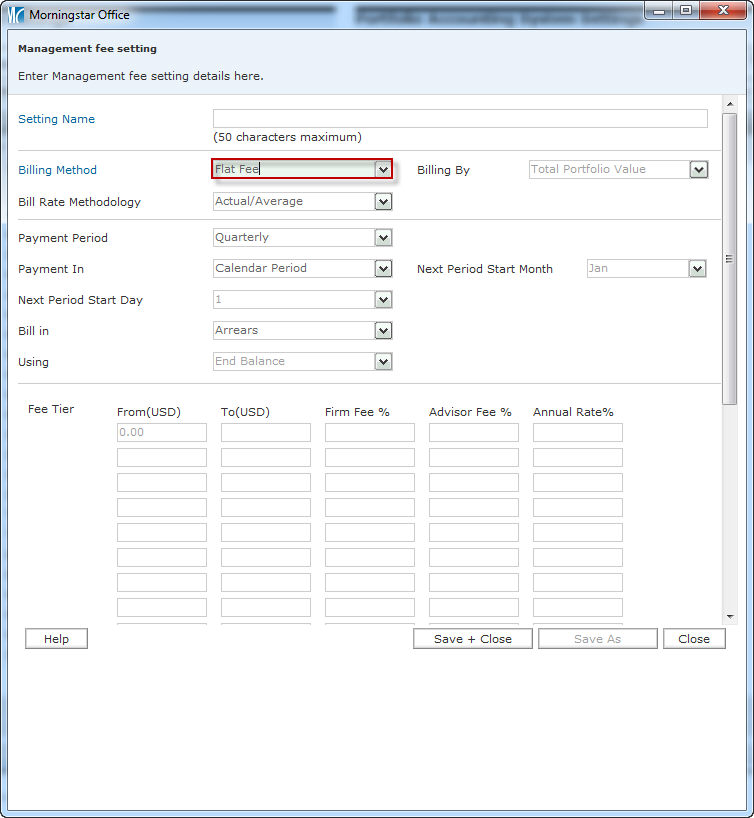
Task: Open the Billing Method dropdown
Action: 383,170
